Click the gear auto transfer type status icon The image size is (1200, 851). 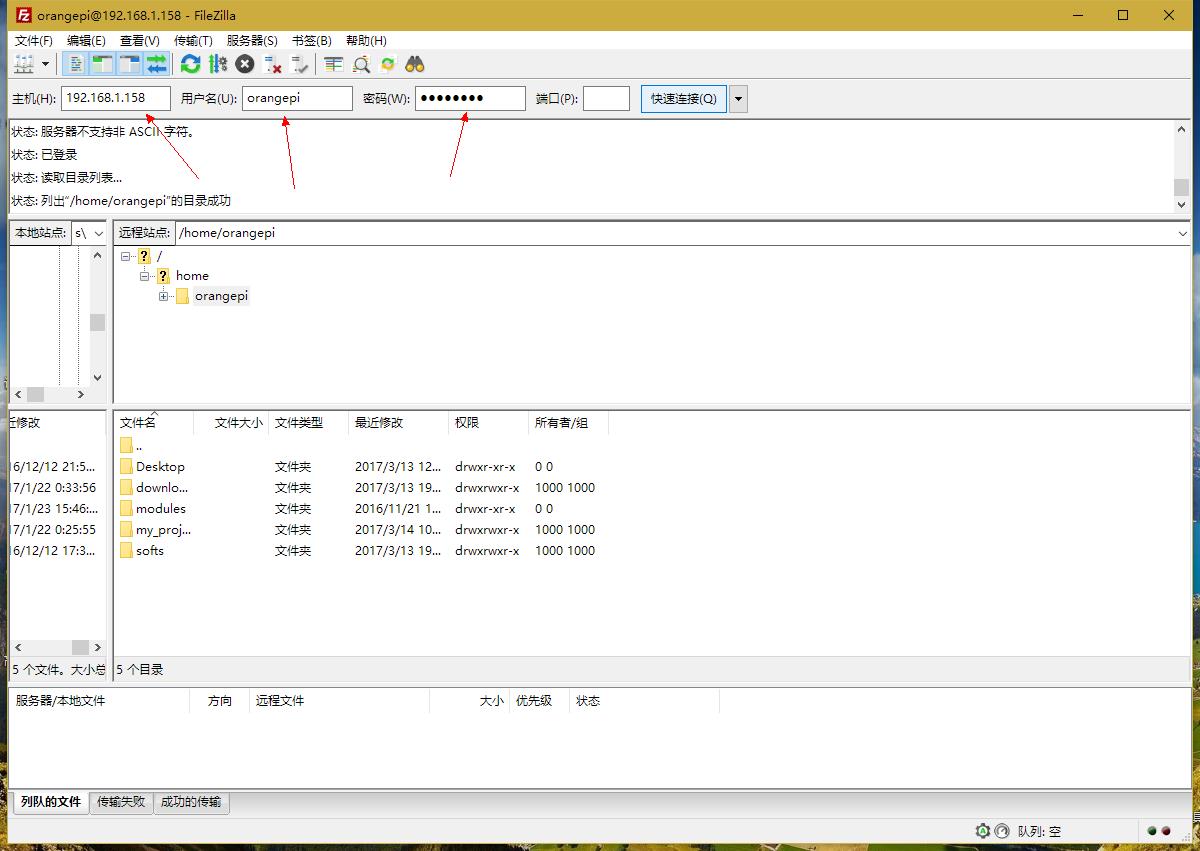point(983,831)
